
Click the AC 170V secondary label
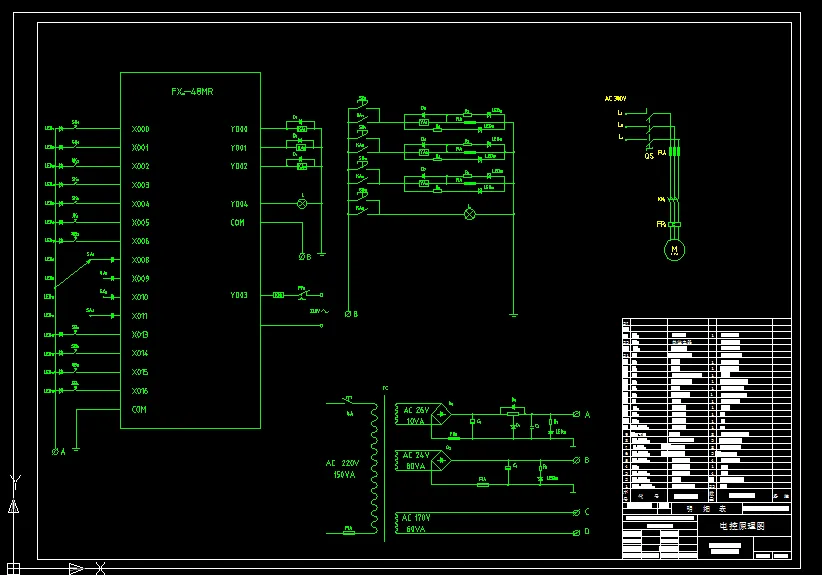point(416,518)
